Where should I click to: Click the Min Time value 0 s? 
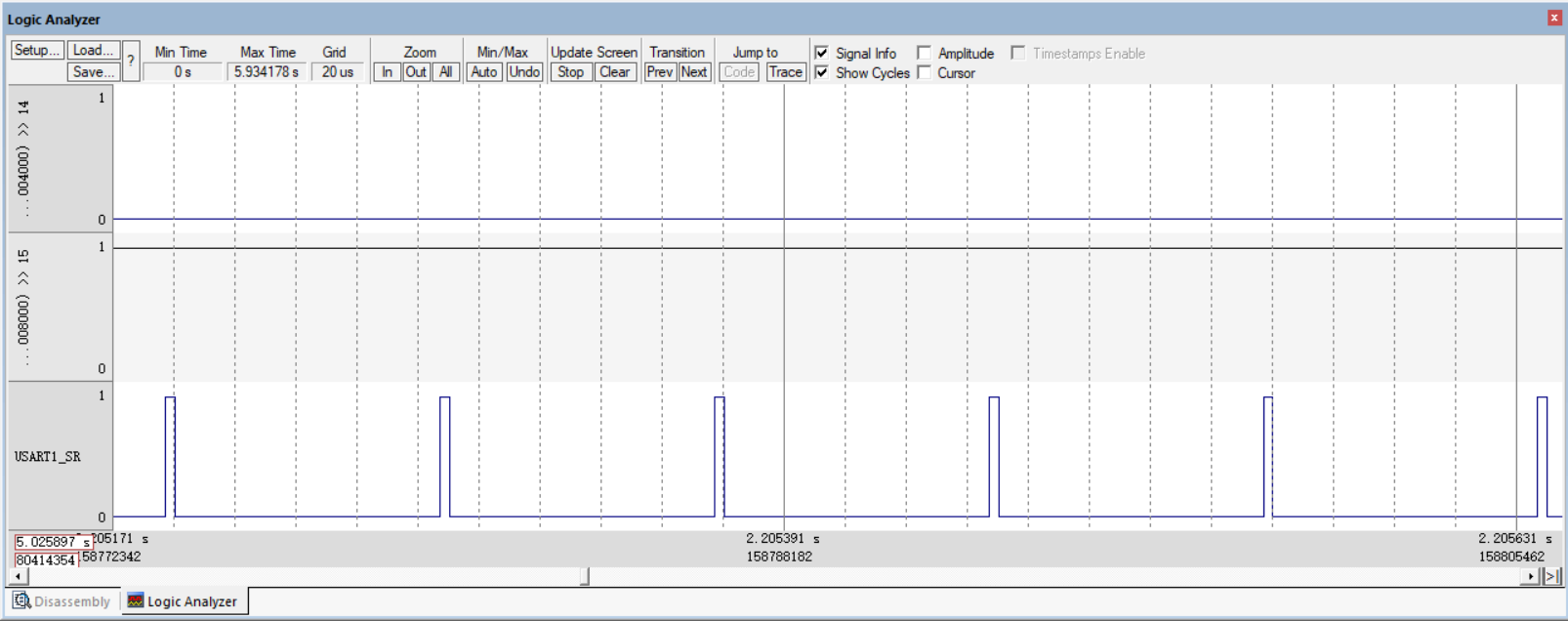(183, 71)
